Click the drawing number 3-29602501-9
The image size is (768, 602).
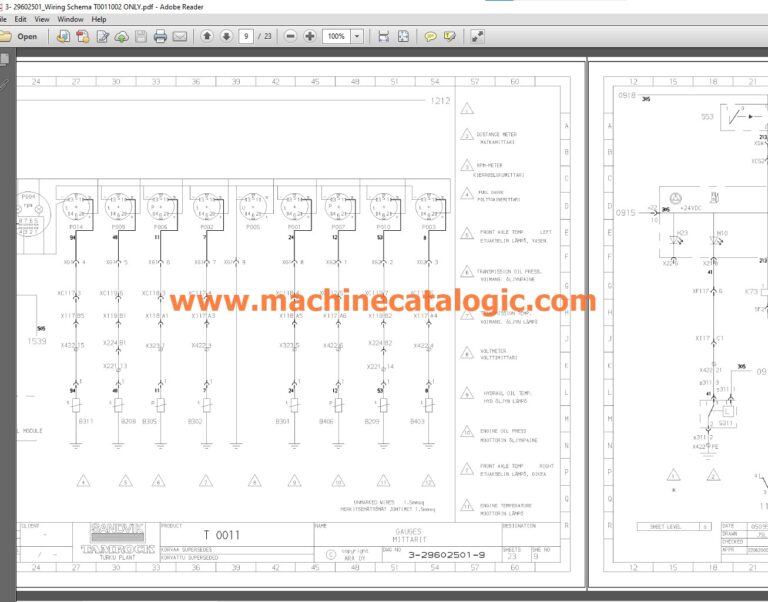coord(447,555)
